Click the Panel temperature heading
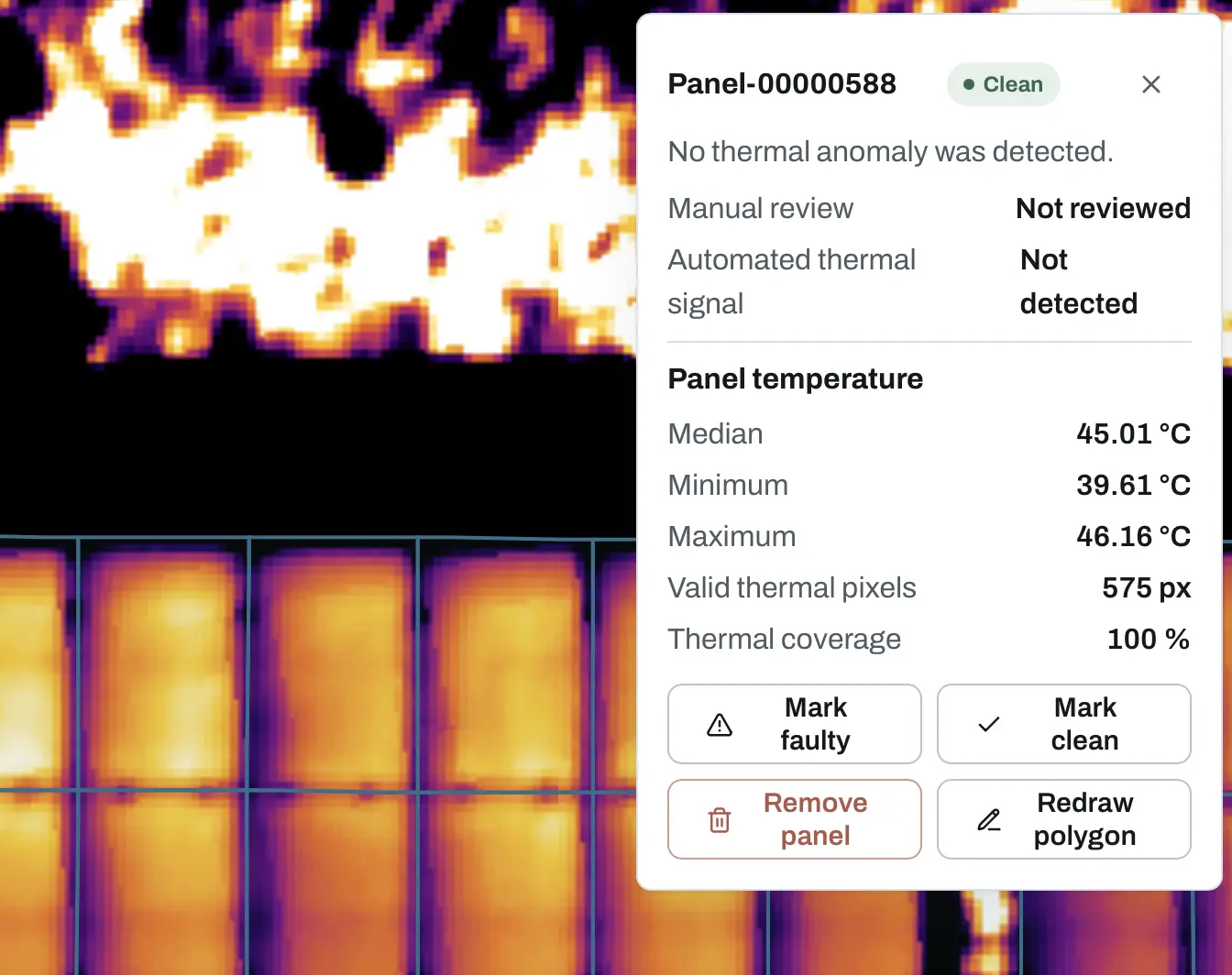 (x=796, y=378)
